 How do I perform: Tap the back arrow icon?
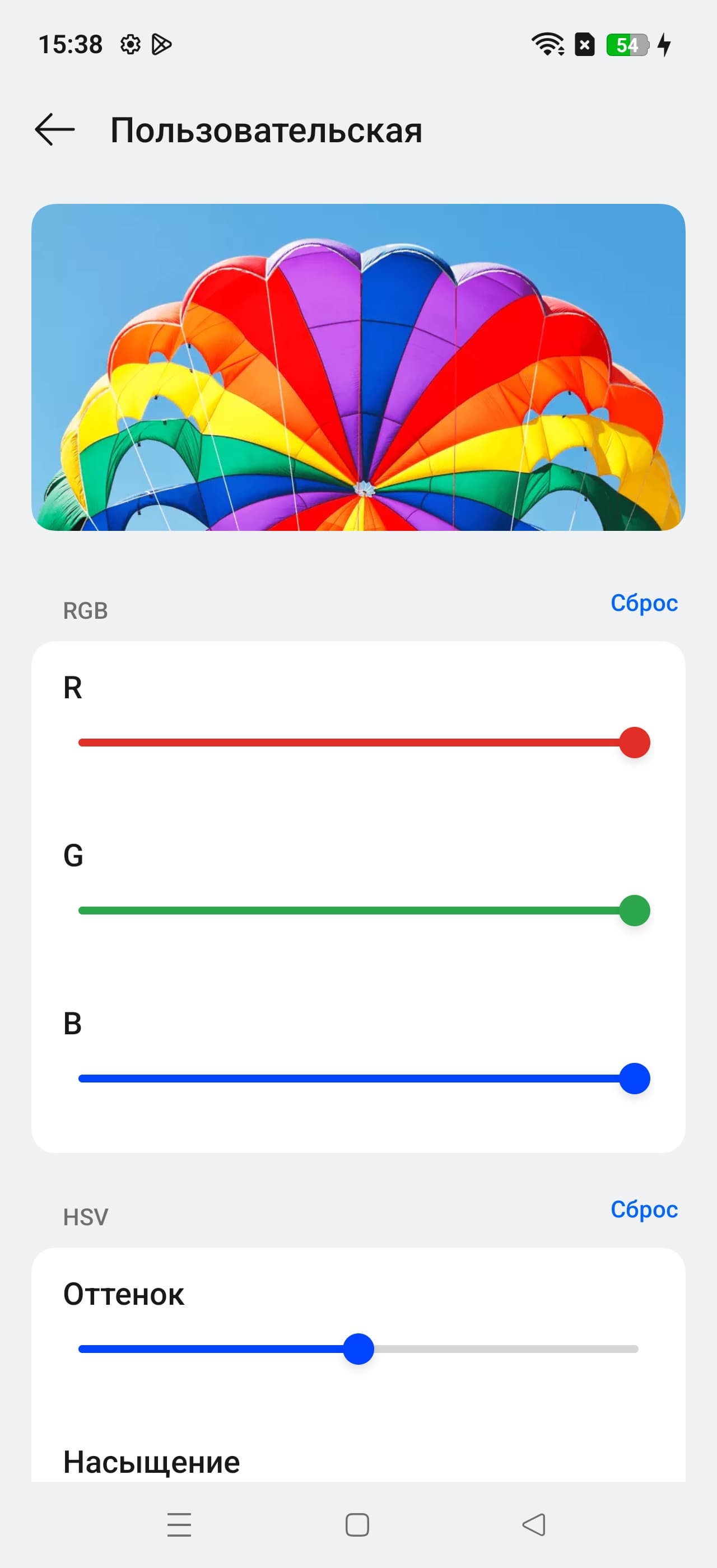pyautogui.click(x=55, y=130)
